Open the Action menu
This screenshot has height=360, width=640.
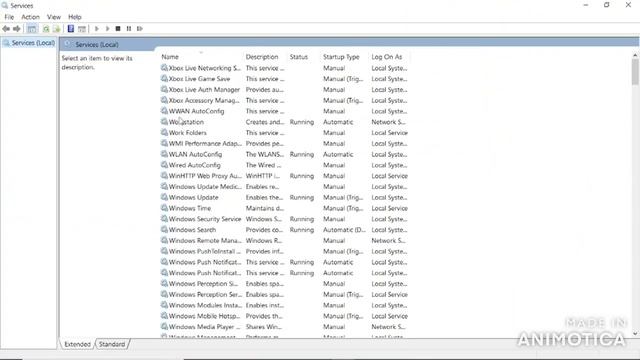pyautogui.click(x=30, y=17)
